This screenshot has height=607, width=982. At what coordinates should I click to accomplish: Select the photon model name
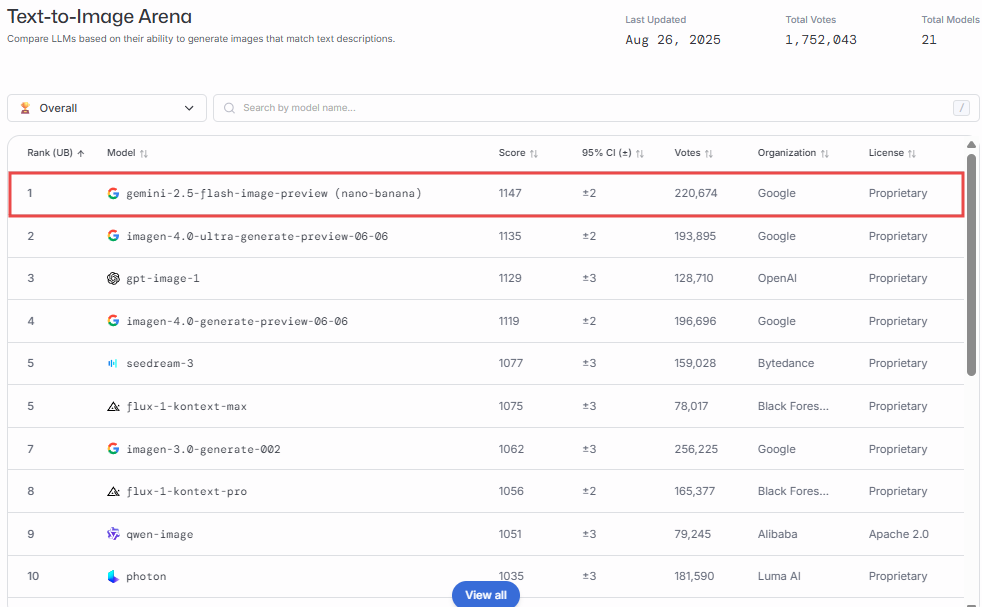pyautogui.click(x=146, y=576)
